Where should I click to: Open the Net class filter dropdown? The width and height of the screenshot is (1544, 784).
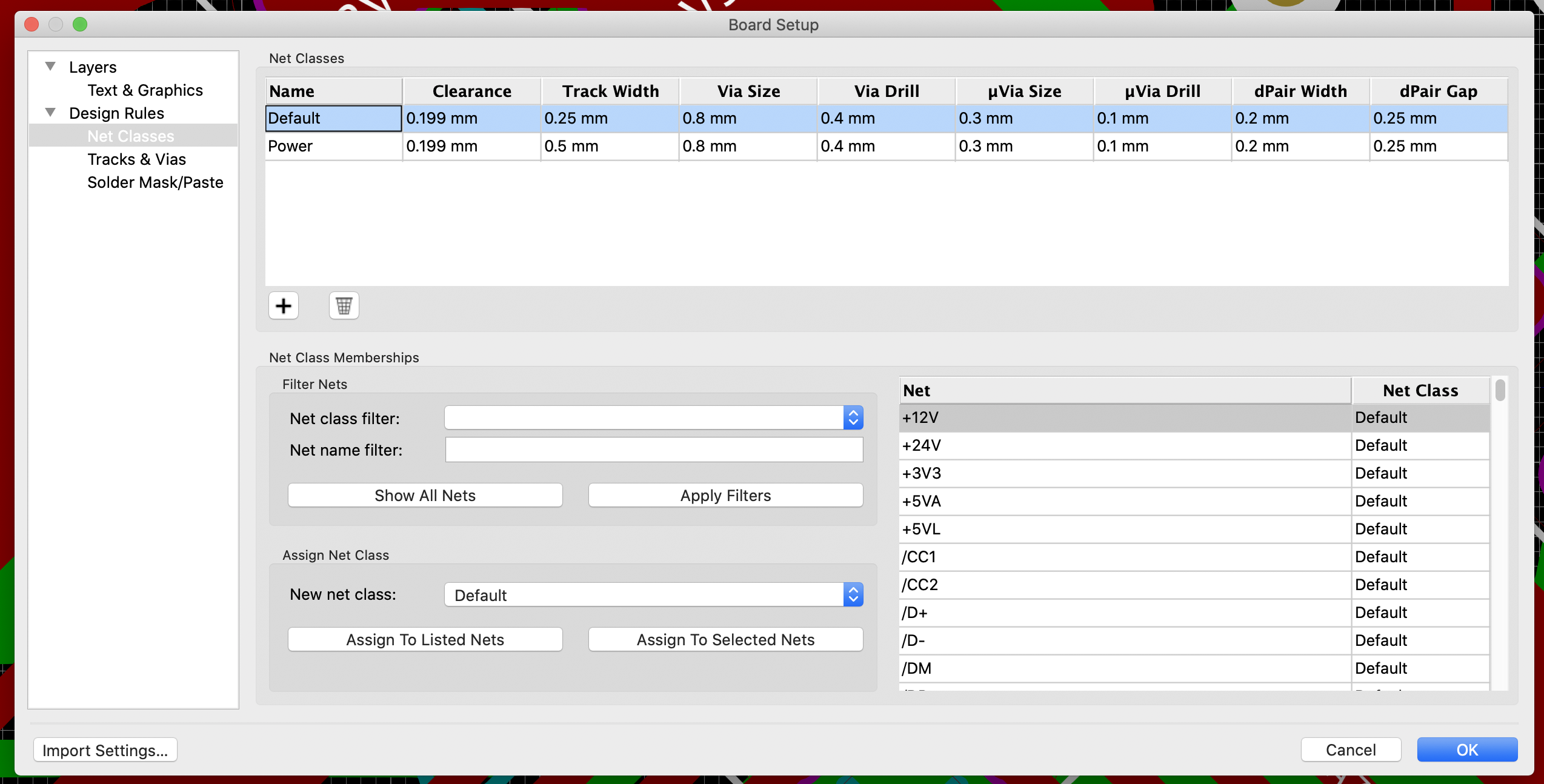point(853,417)
